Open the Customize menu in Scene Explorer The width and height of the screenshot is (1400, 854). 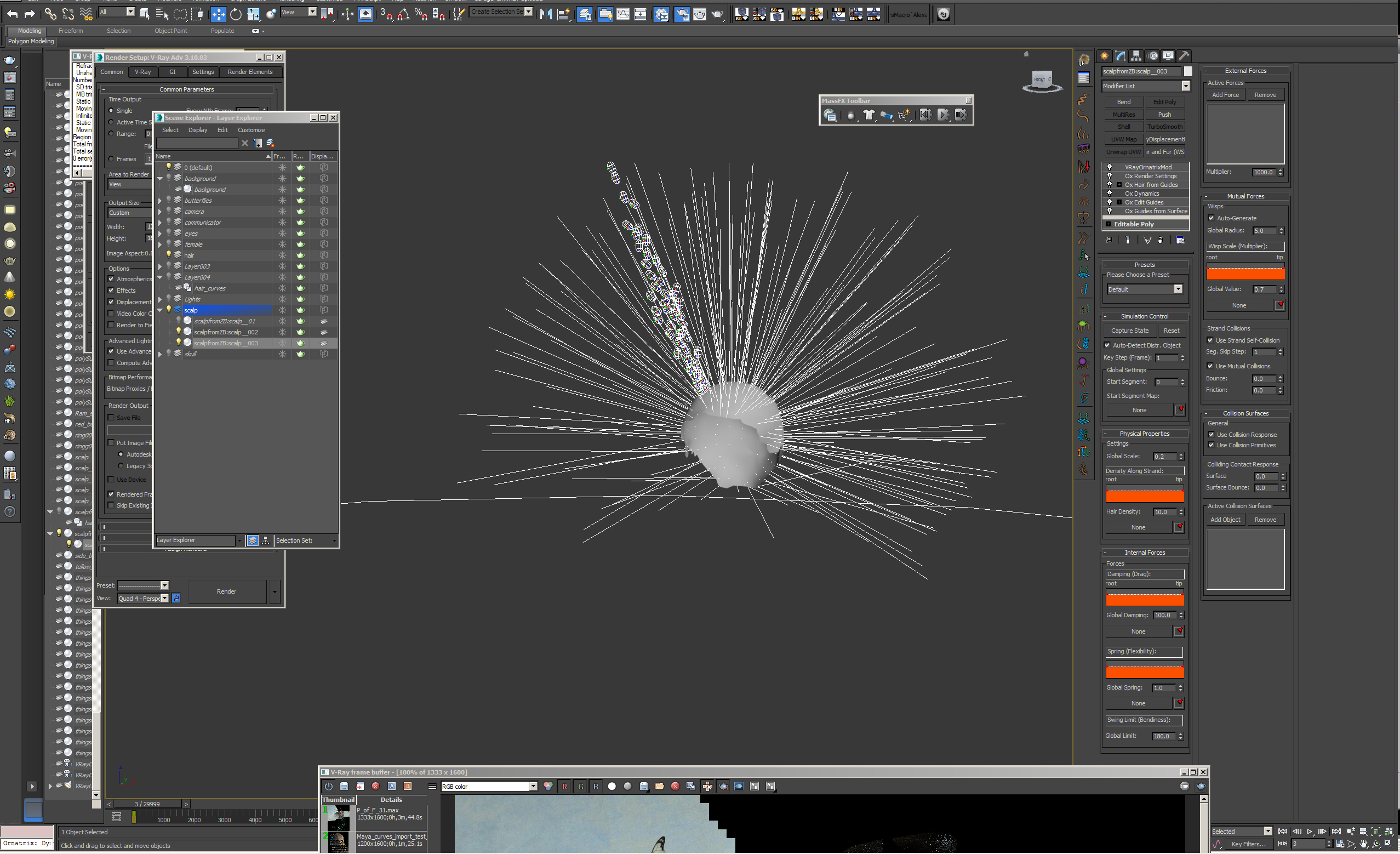(250, 130)
